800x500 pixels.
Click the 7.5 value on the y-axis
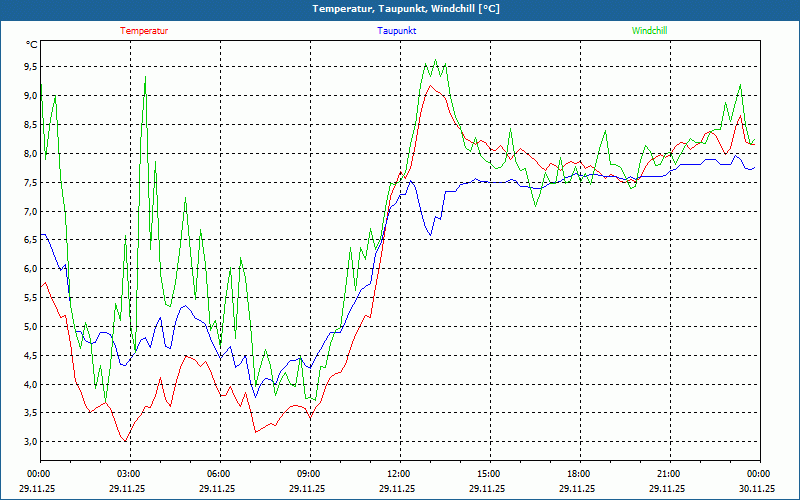30,183
